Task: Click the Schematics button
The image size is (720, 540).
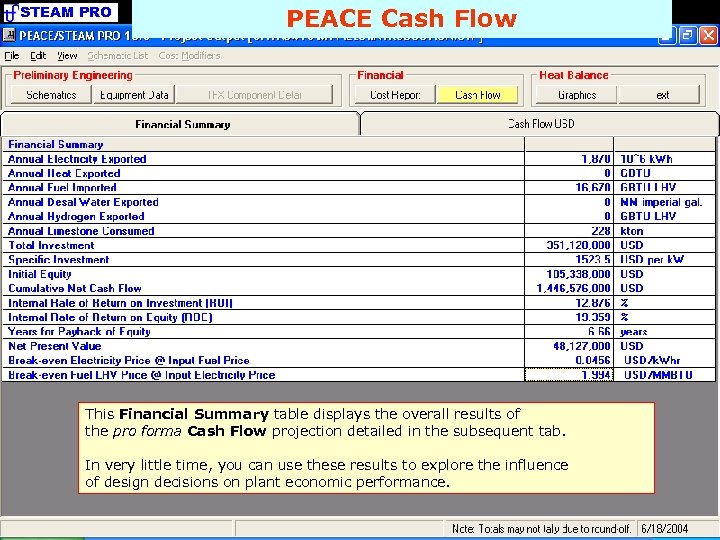Action: click(51, 95)
